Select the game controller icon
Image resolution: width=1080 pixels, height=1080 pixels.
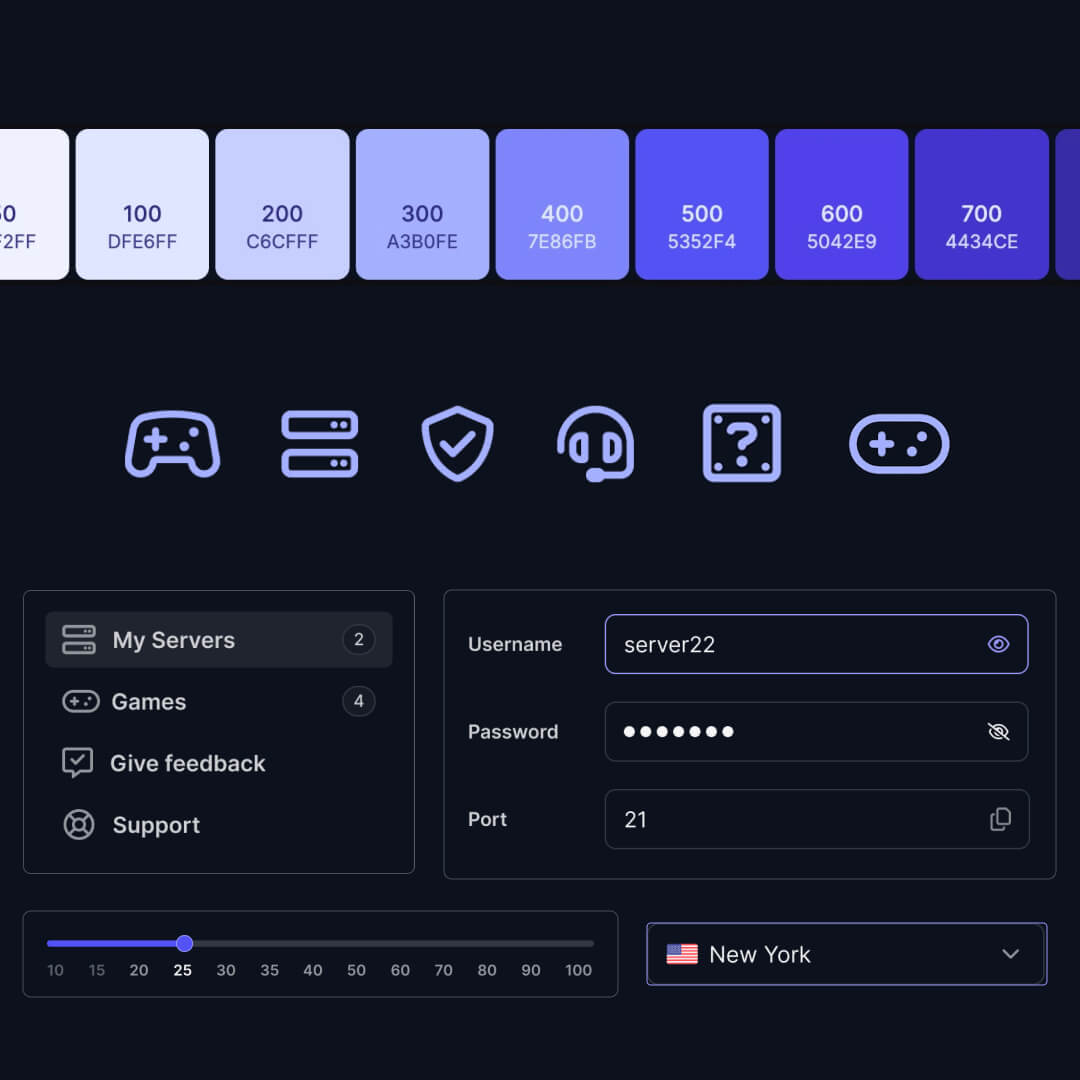point(172,443)
